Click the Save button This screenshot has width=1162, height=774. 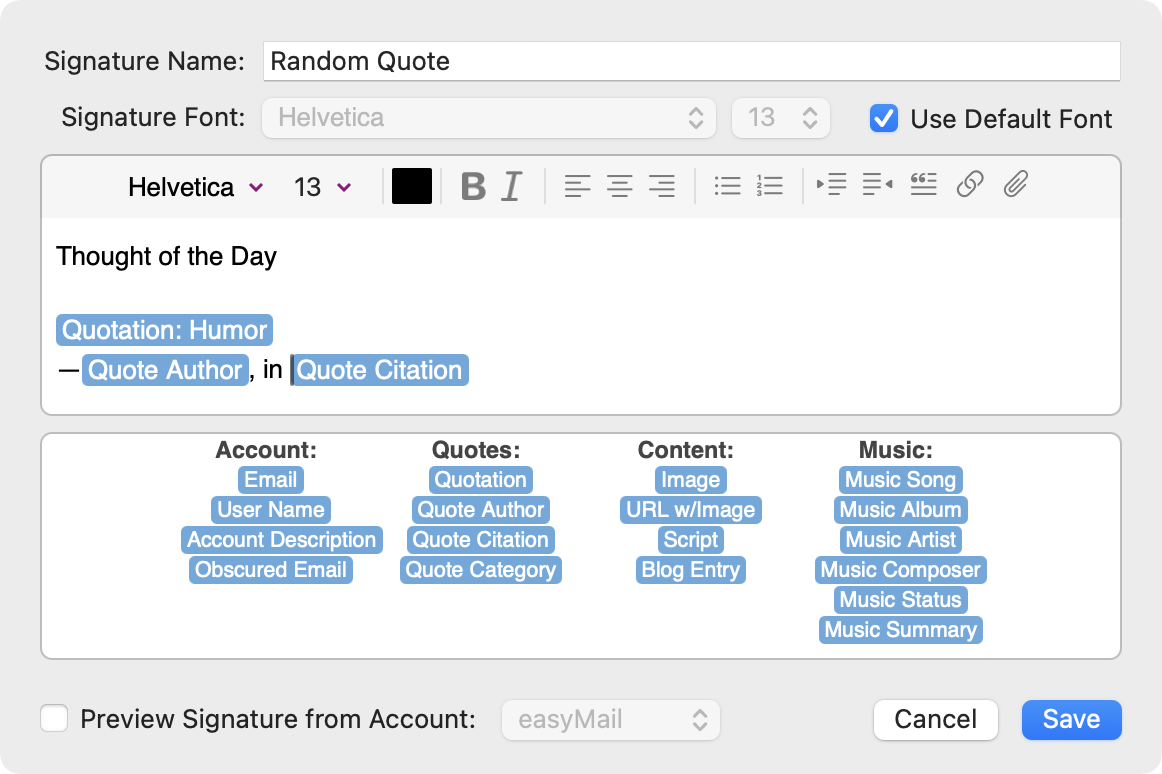(1071, 719)
